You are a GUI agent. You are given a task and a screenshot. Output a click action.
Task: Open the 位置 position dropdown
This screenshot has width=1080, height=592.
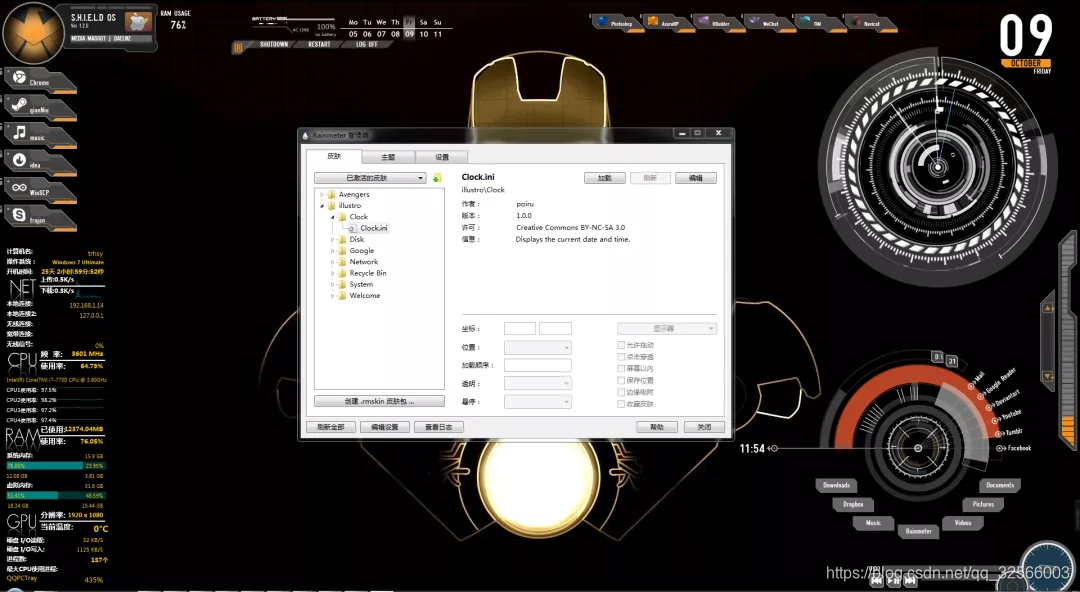537,347
